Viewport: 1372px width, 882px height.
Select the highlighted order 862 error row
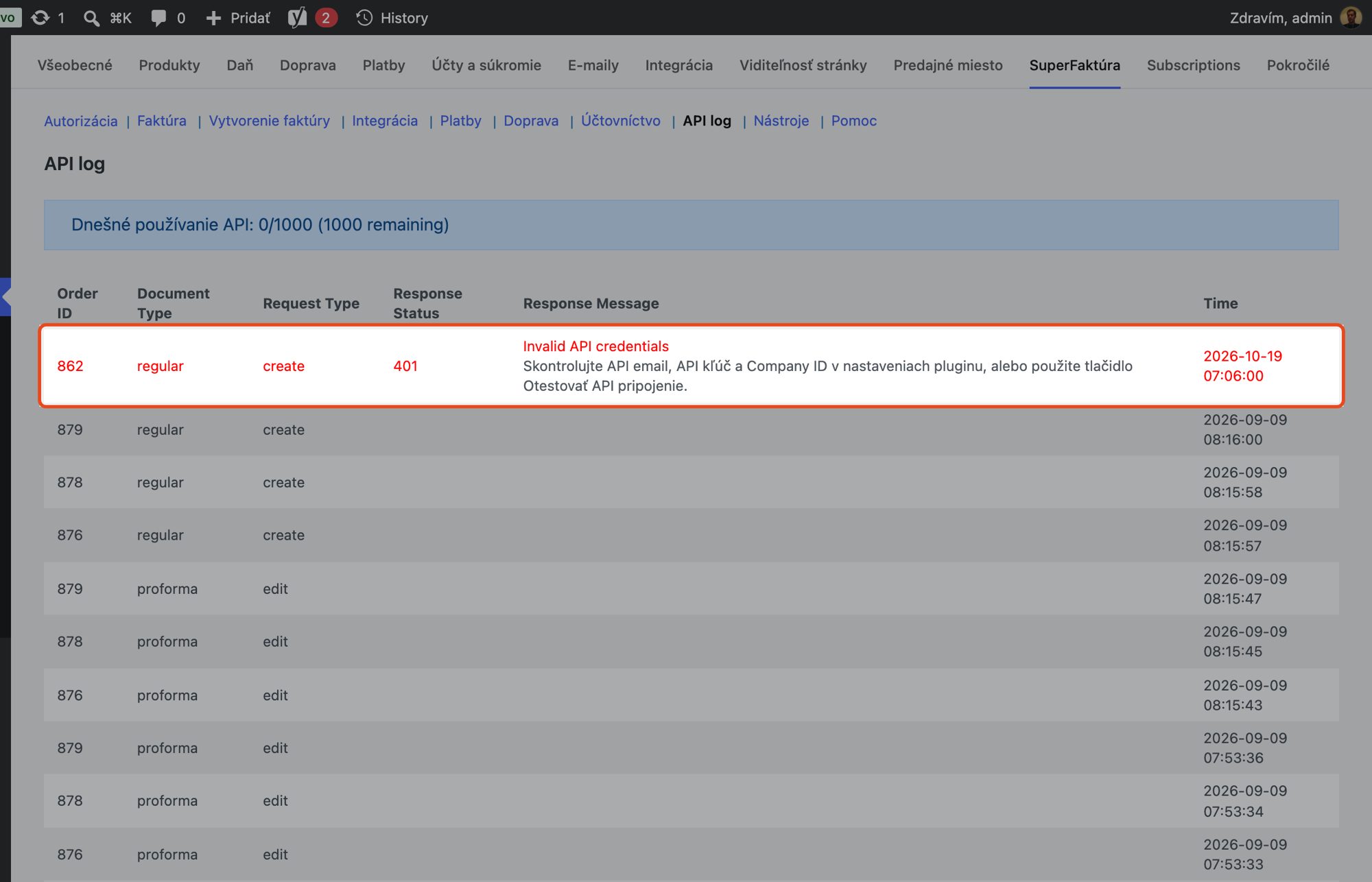(x=691, y=366)
